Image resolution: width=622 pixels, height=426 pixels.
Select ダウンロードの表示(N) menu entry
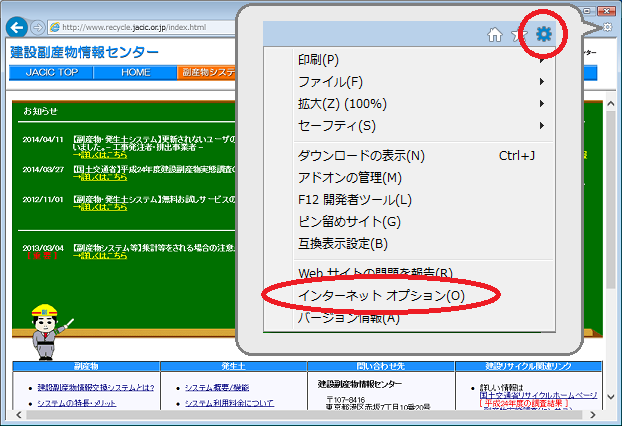tap(424, 155)
